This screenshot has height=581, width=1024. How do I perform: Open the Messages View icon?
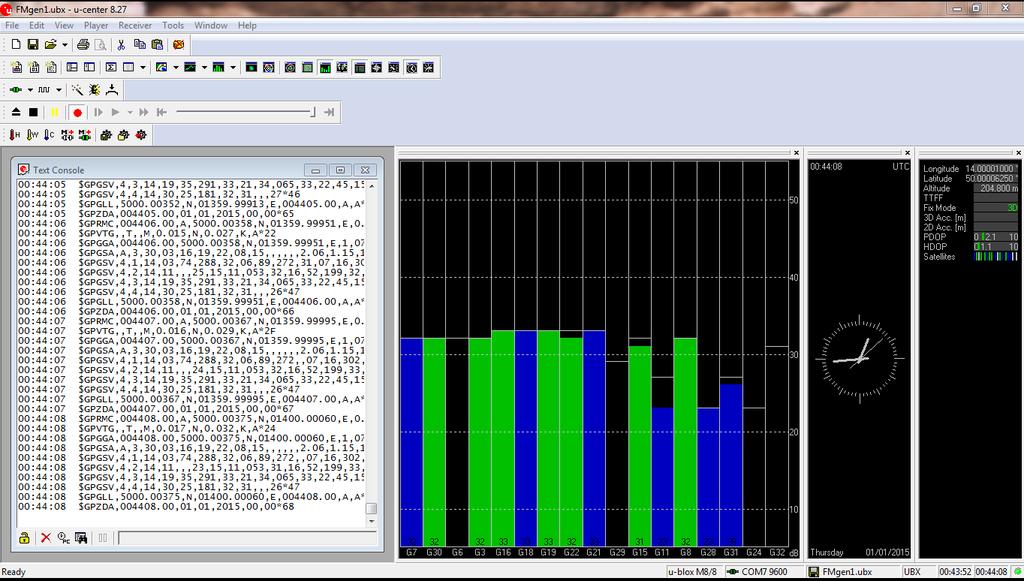(72, 67)
